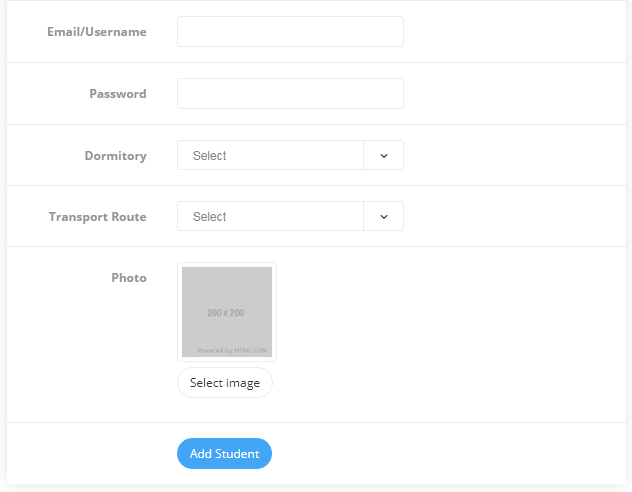Click the Transport Route label
The image size is (632, 492).
(x=98, y=217)
